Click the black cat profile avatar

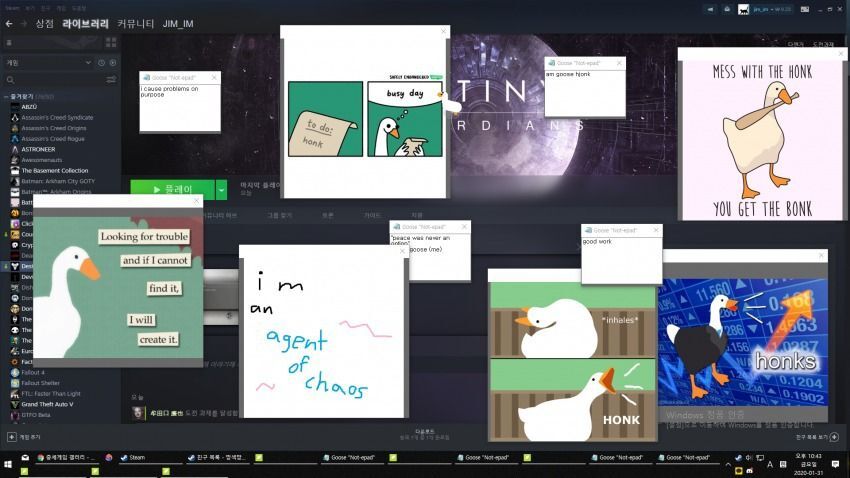coord(744,9)
